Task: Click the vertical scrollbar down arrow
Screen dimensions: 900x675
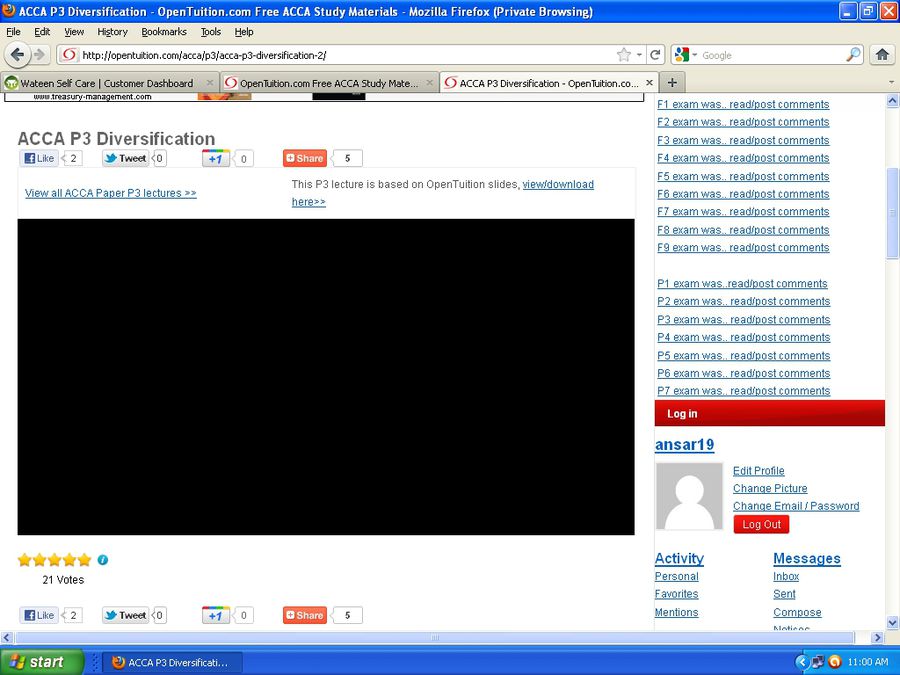Action: [x=893, y=622]
